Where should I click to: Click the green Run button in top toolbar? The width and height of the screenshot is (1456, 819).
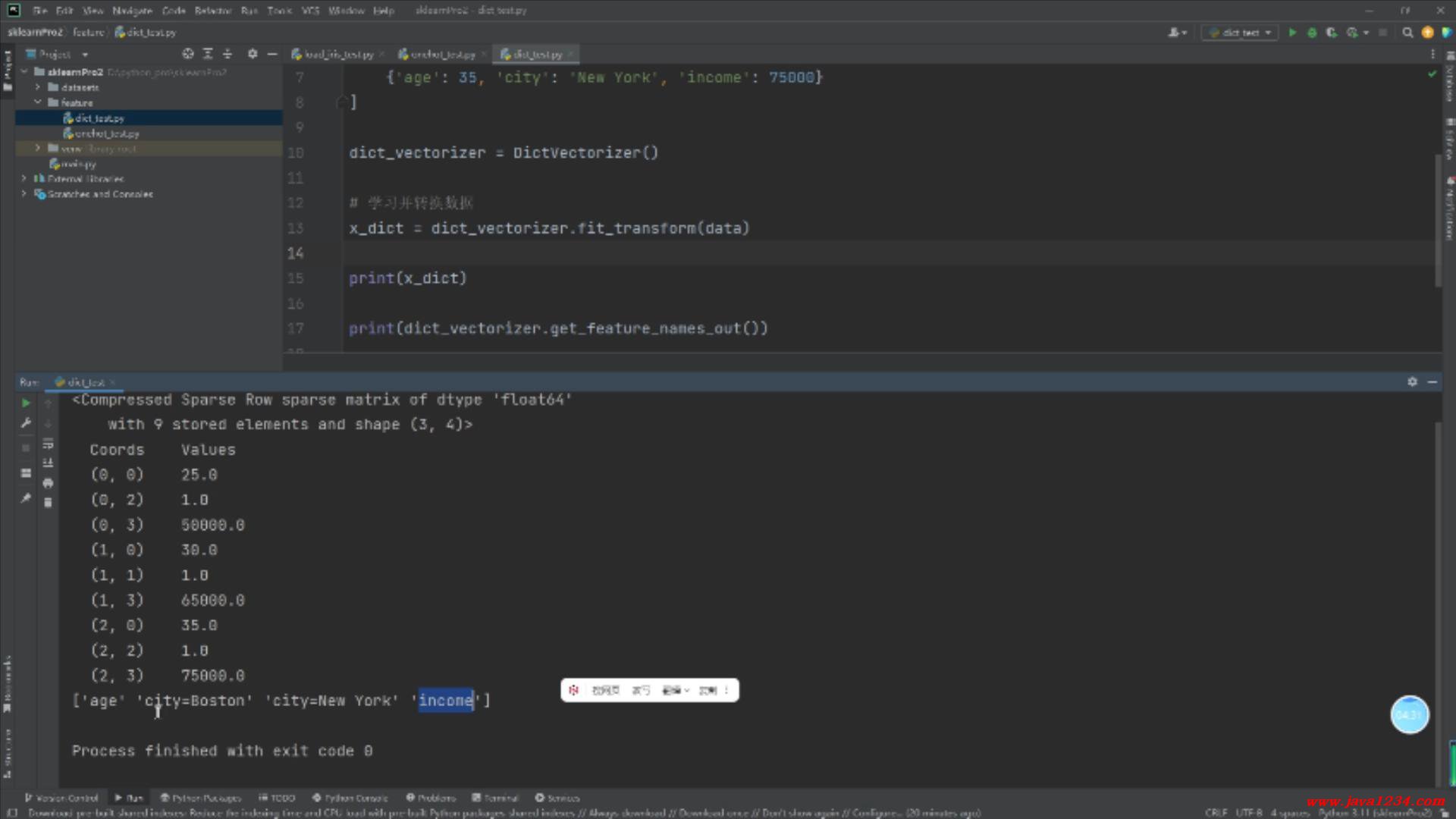click(1292, 33)
